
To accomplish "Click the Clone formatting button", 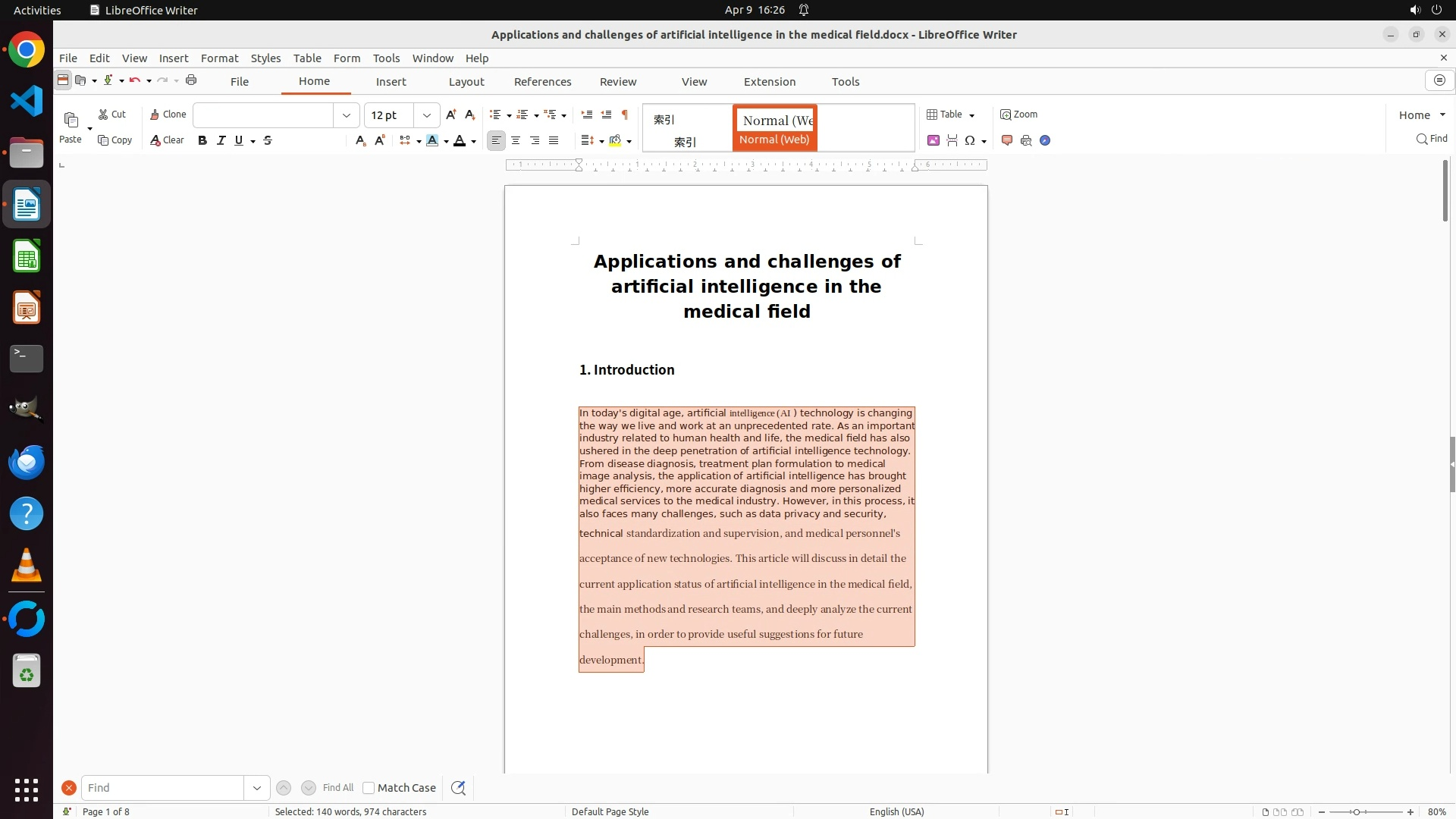I will coord(168,115).
